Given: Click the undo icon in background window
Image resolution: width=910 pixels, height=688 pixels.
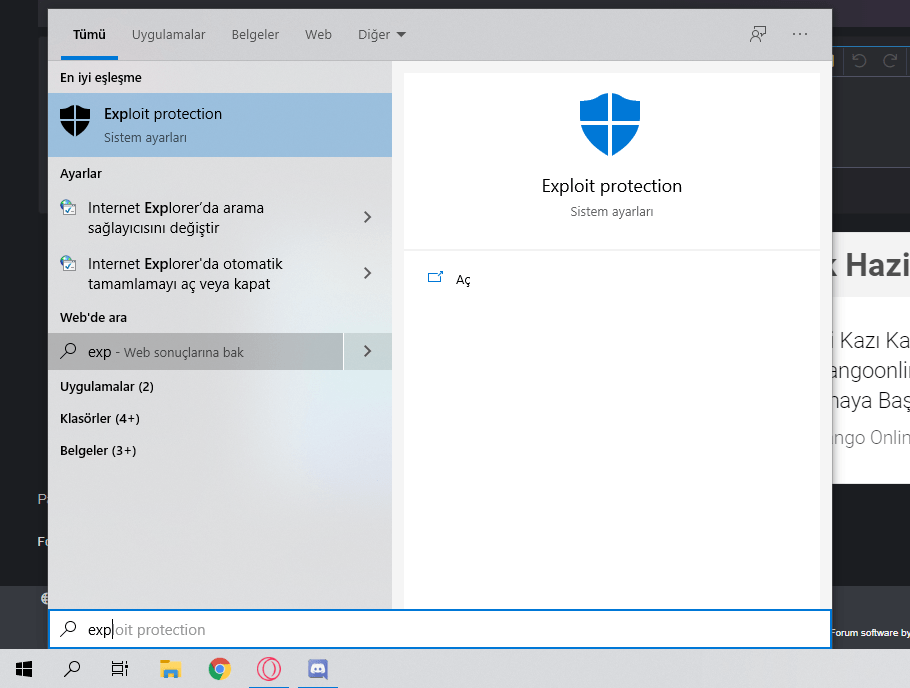Looking at the screenshot, I should (860, 60).
